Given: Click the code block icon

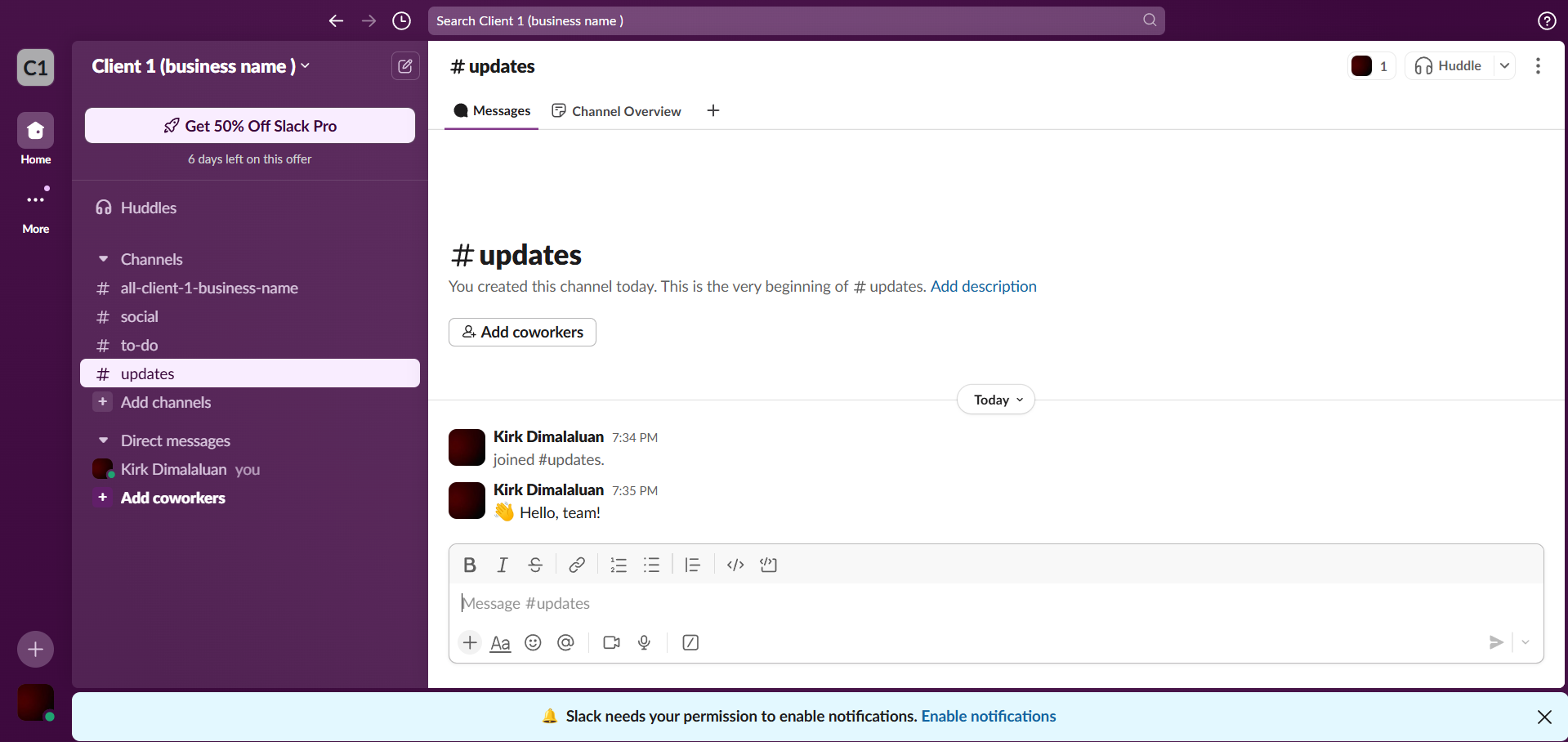Looking at the screenshot, I should pos(768,565).
